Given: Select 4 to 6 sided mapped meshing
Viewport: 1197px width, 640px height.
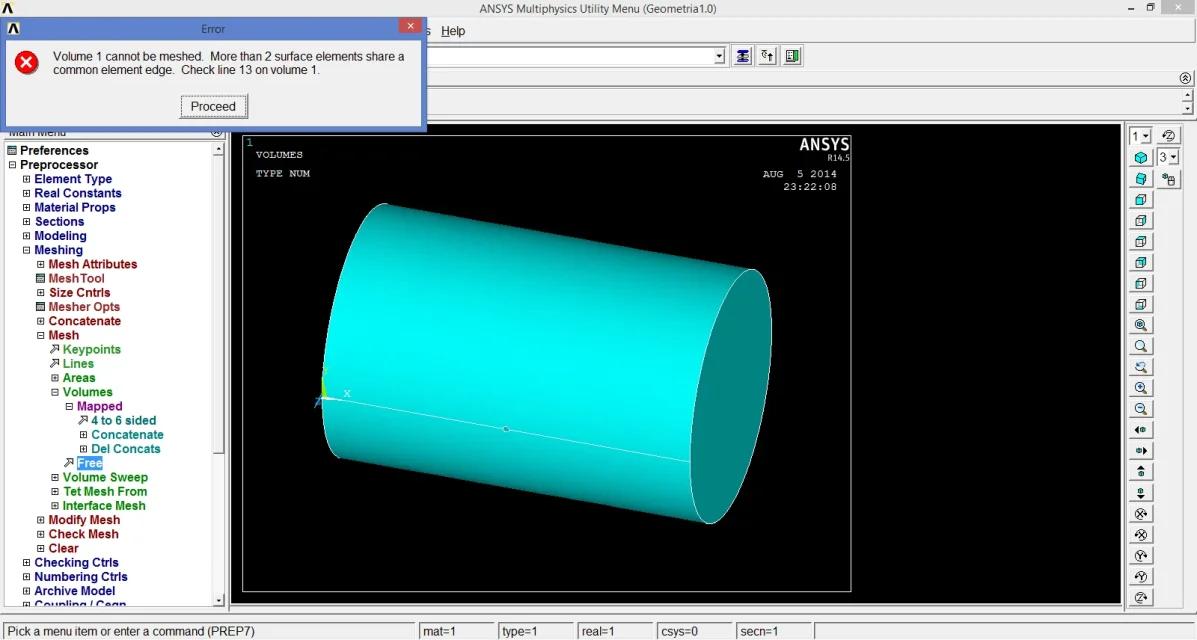Looking at the screenshot, I should coord(123,421).
